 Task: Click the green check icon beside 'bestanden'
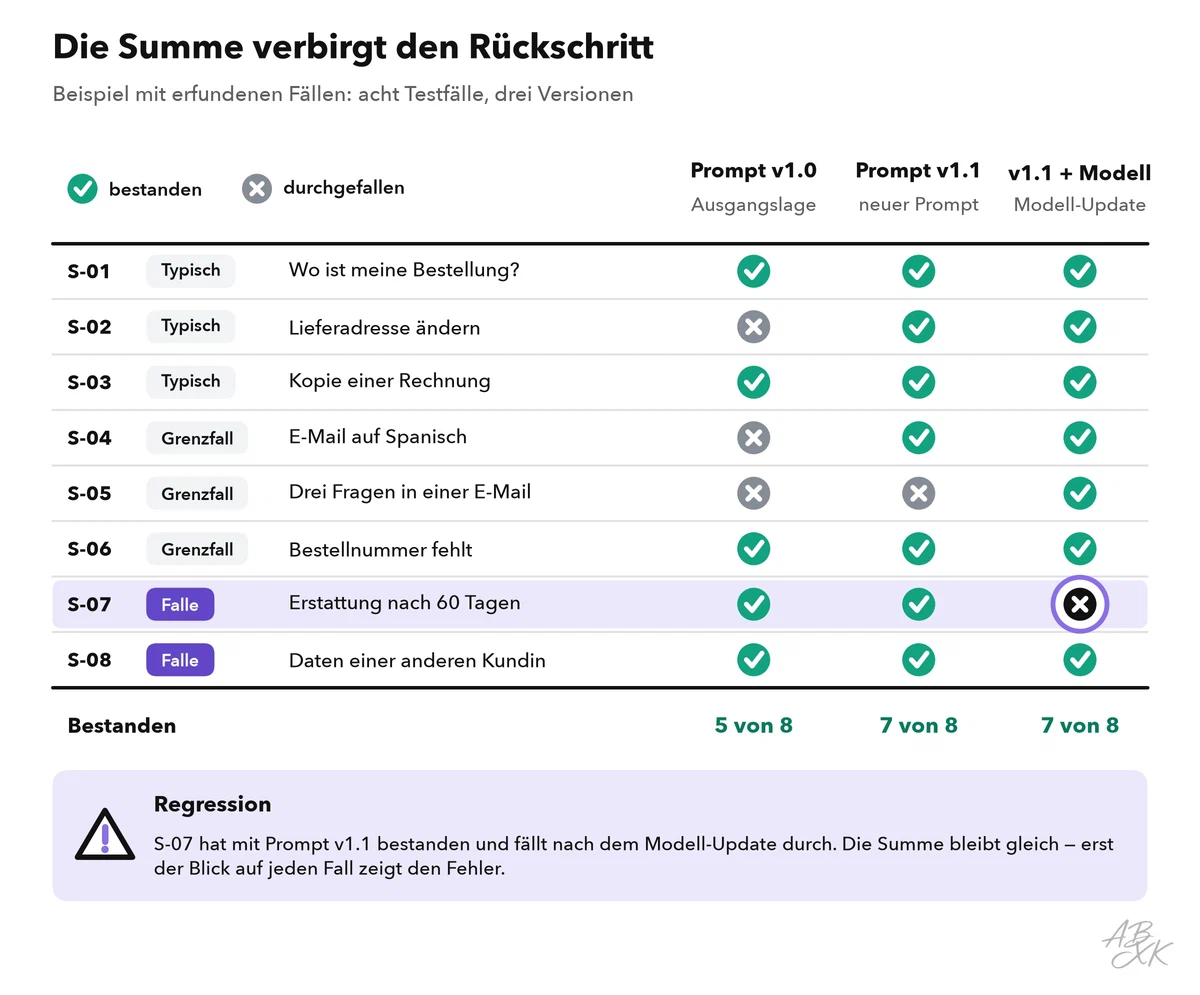[82, 189]
